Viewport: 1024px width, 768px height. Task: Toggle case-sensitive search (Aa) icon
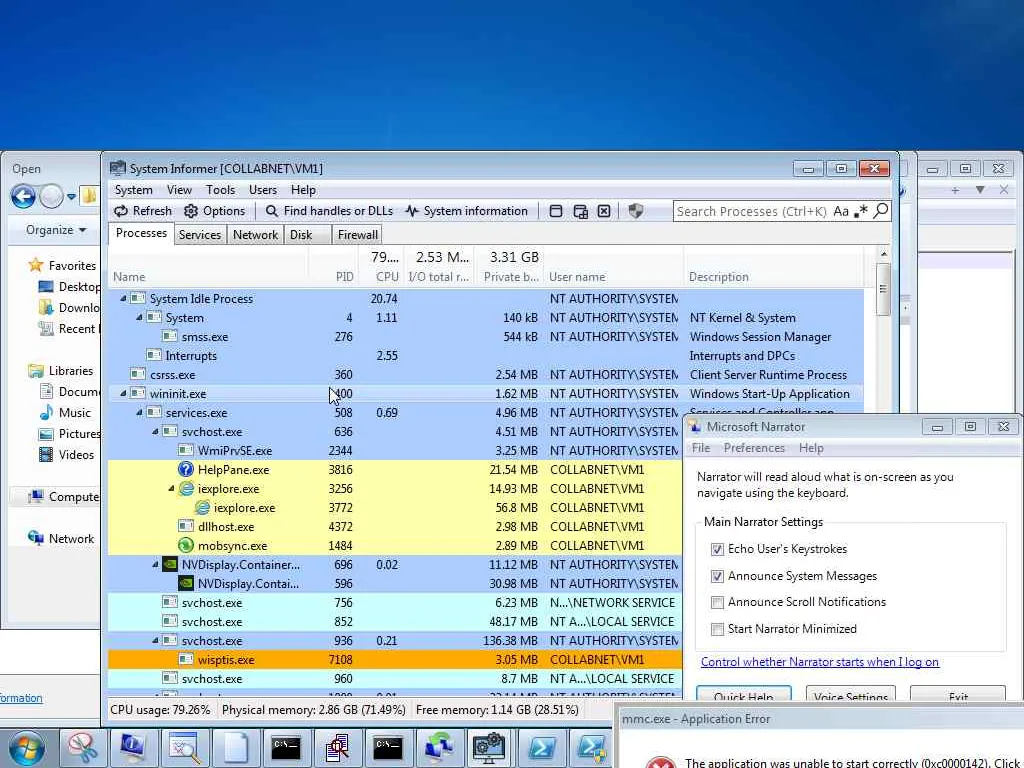841,211
